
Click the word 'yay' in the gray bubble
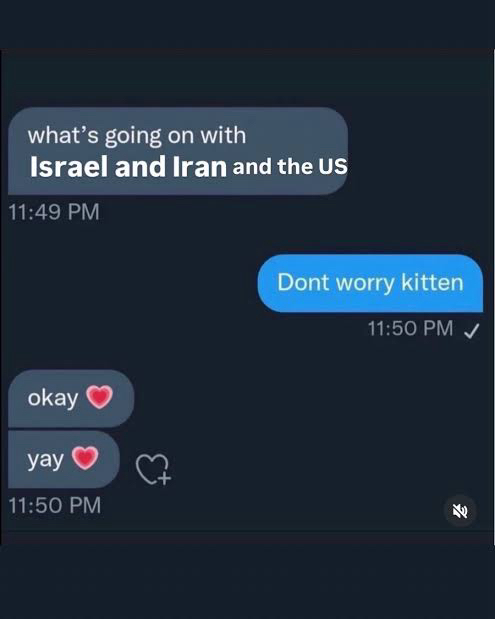[x=45, y=460]
